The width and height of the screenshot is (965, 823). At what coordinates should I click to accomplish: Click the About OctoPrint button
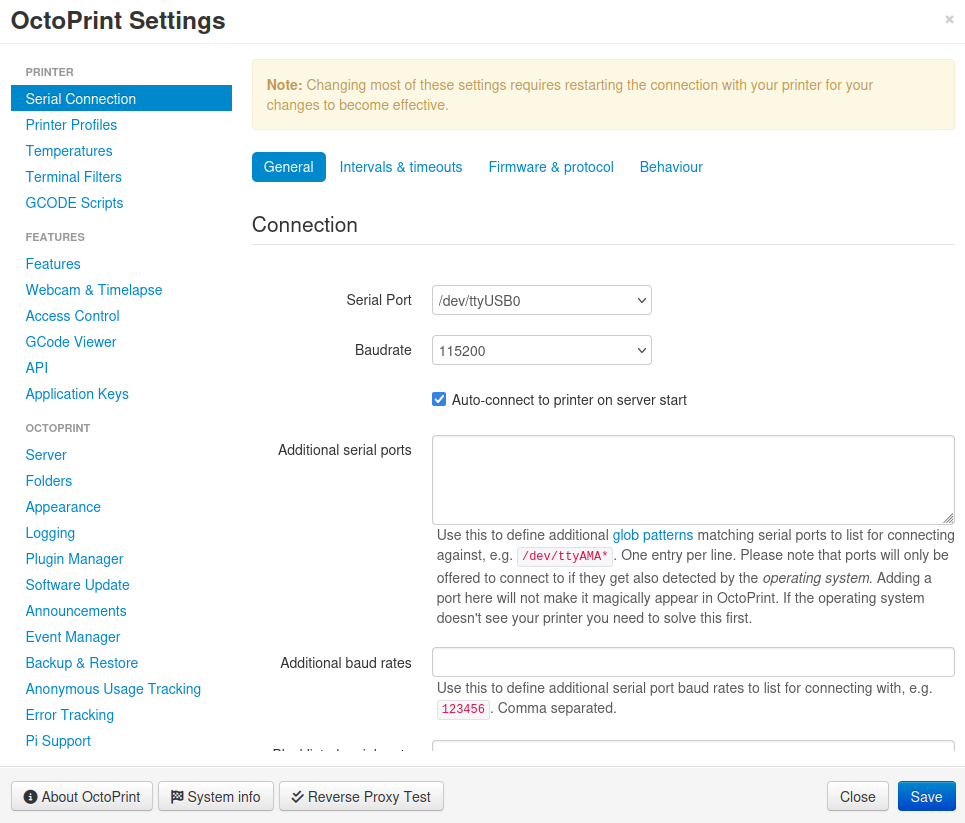pos(82,797)
